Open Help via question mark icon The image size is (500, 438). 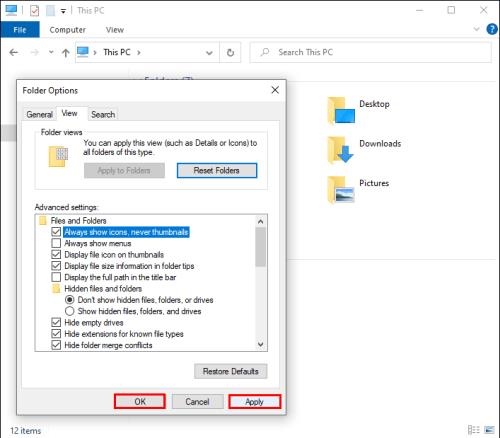[492, 29]
